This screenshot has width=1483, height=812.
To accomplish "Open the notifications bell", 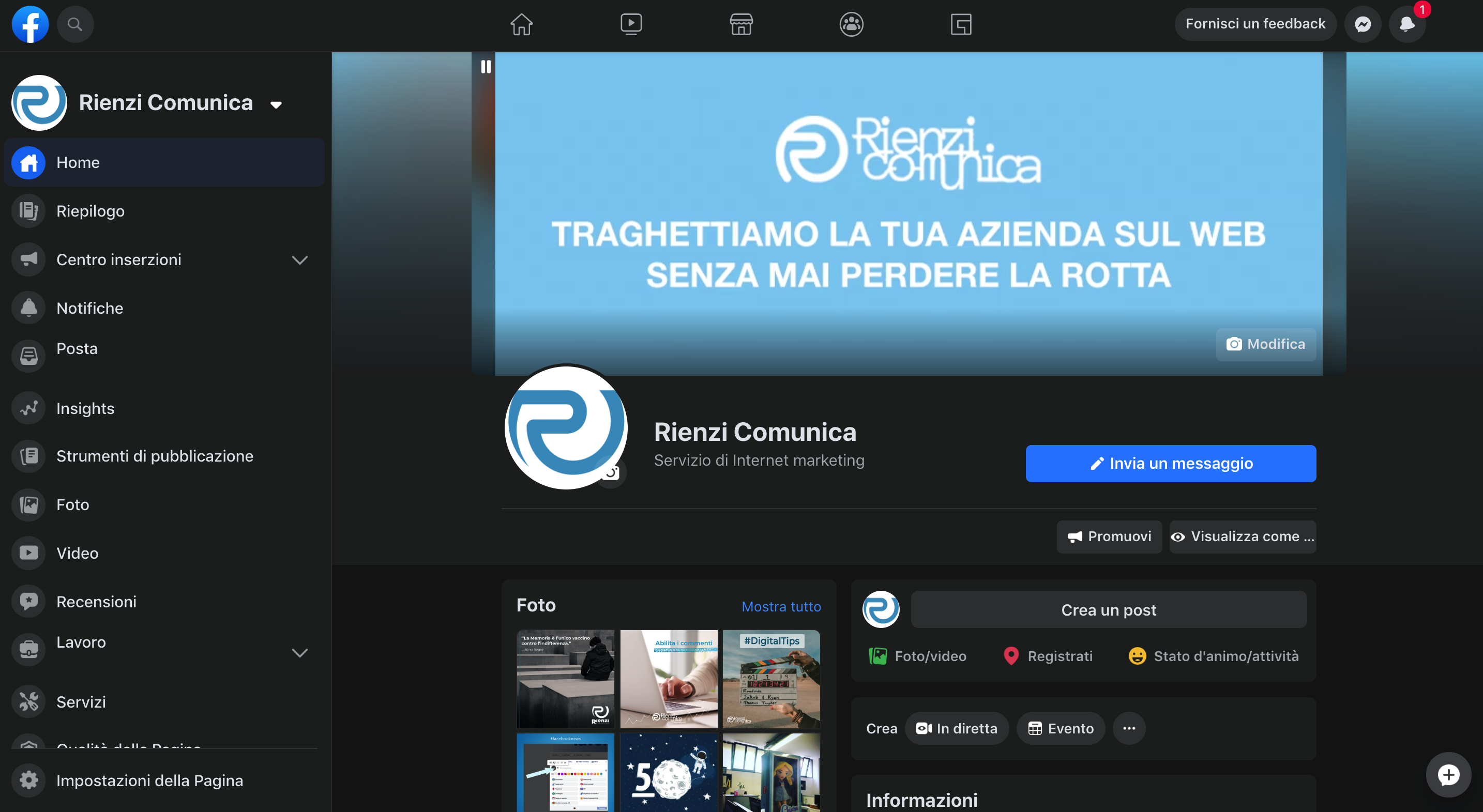I will (x=1407, y=25).
